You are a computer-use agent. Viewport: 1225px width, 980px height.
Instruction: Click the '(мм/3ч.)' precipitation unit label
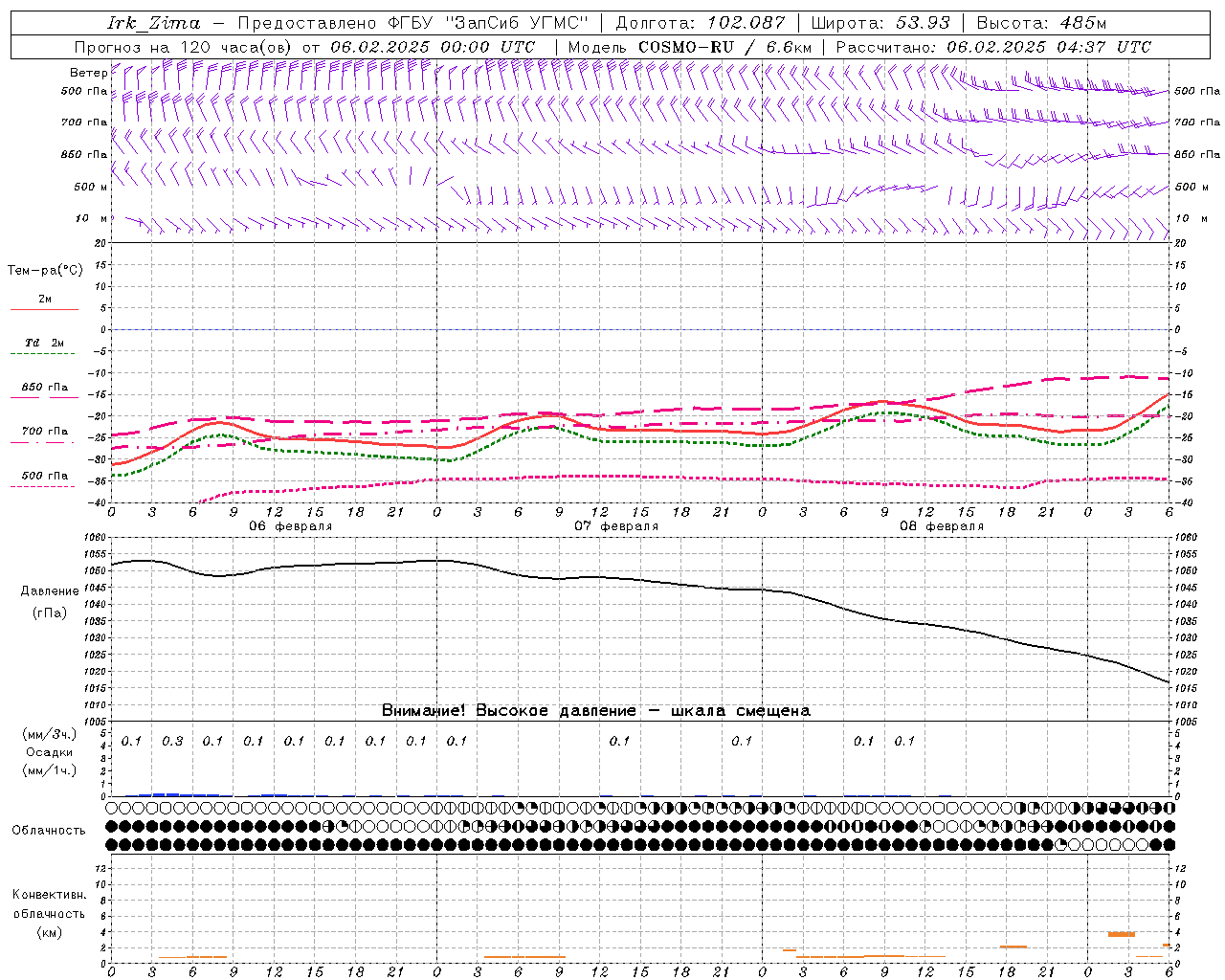tap(50, 734)
